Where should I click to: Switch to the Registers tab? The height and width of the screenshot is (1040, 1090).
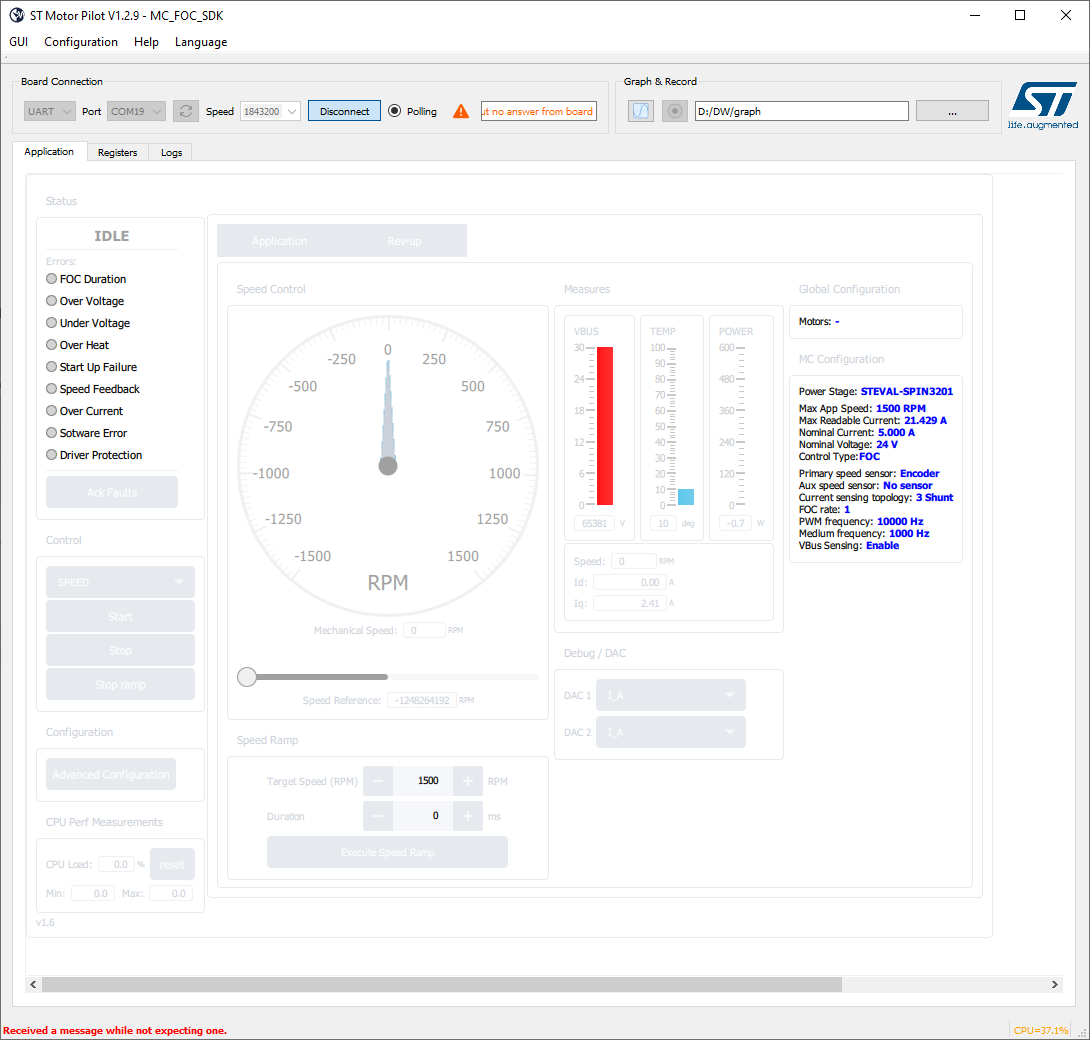pyautogui.click(x=117, y=152)
